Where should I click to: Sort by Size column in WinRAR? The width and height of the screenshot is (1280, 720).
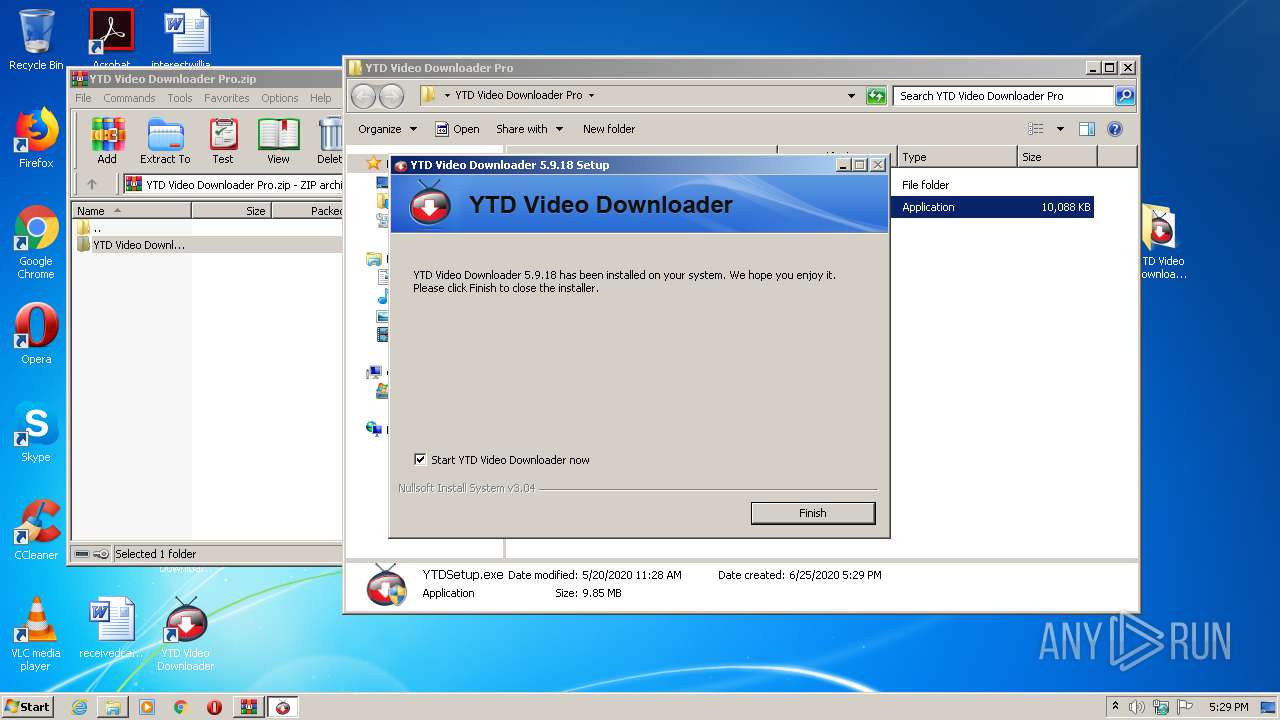coord(231,211)
